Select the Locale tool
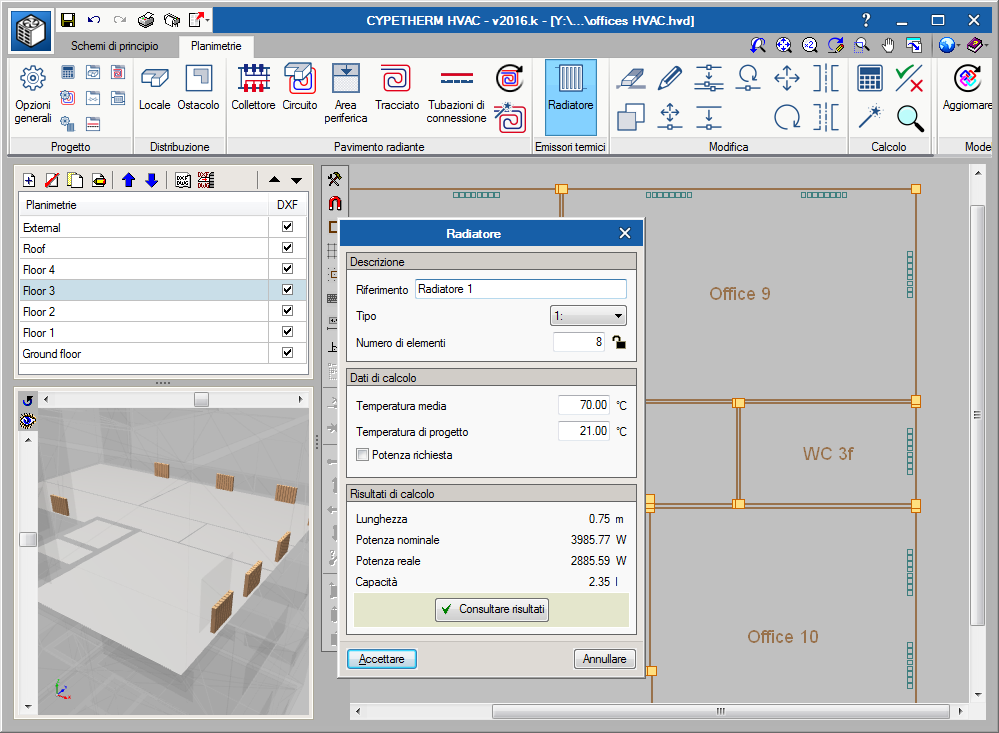This screenshot has height=733, width=999. point(154,88)
